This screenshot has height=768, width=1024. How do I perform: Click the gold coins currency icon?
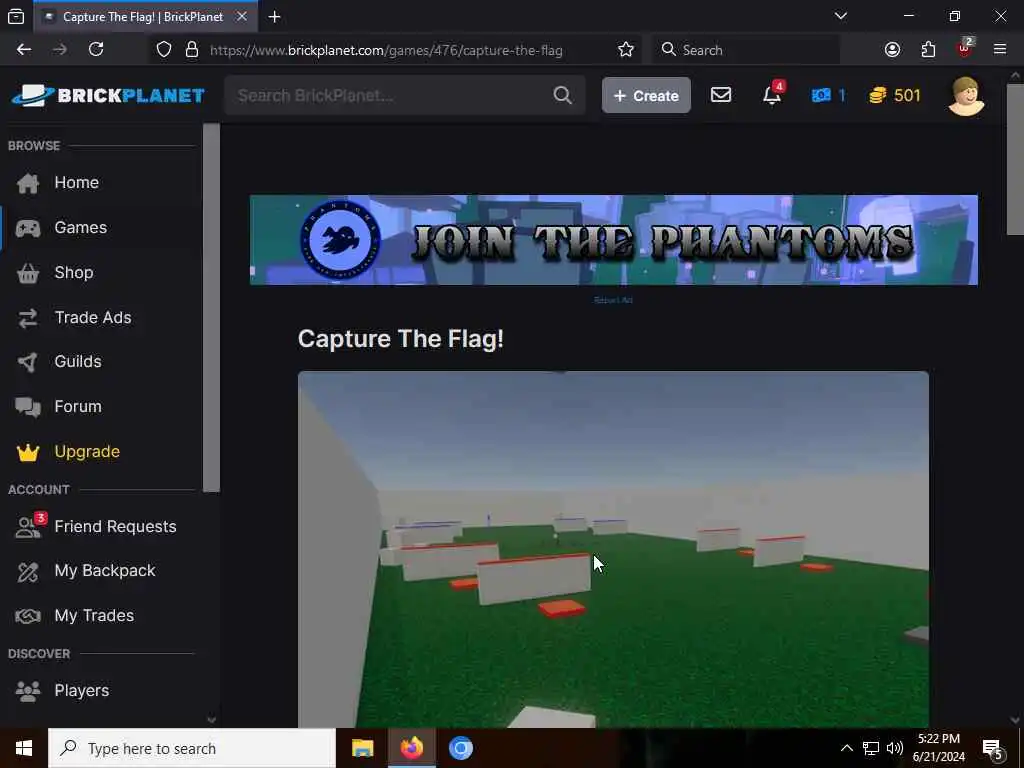tap(878, 95)
